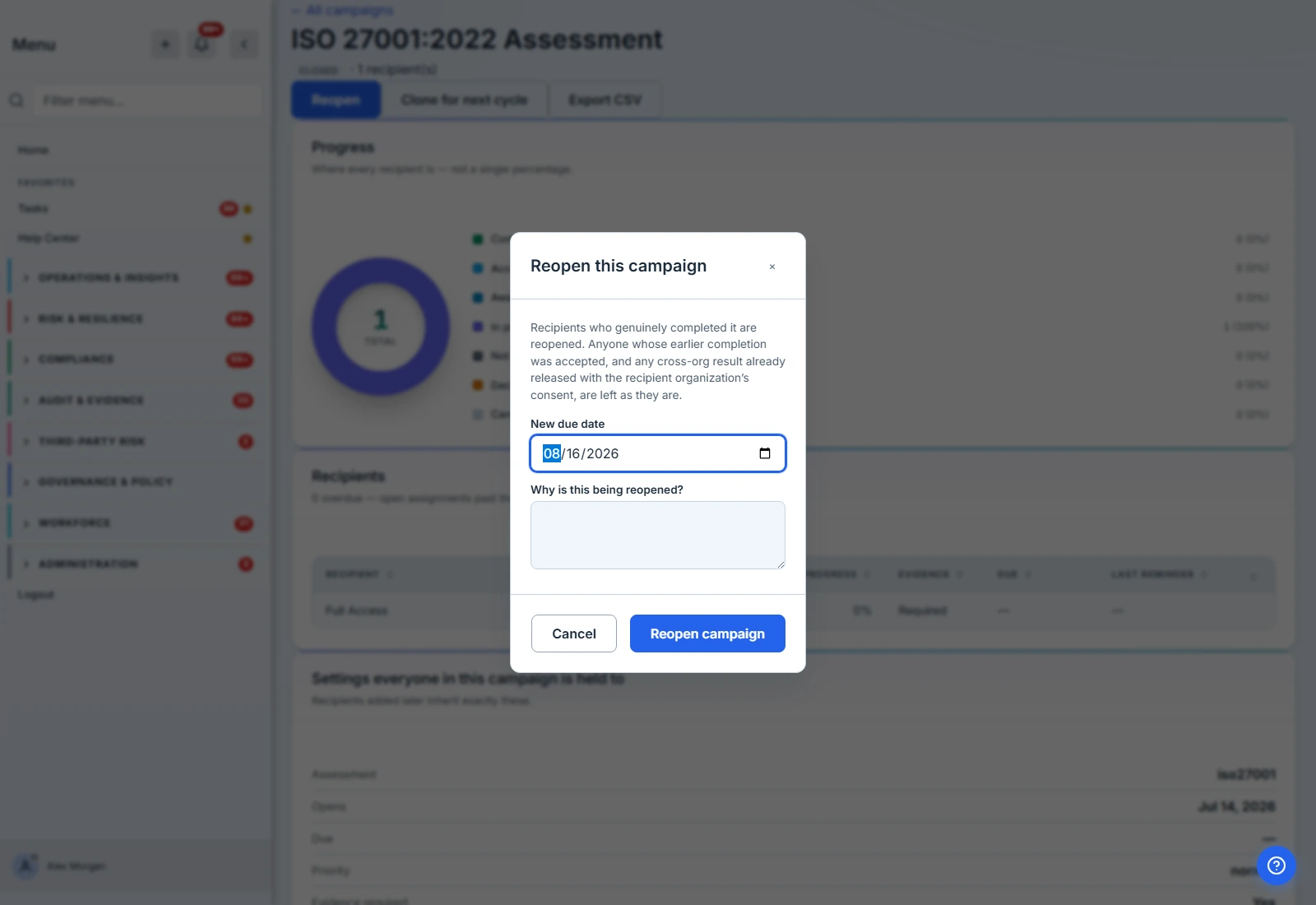Go to Home in the sidebar
This screenshot has height=905, width=1316.
pos(34,150)
